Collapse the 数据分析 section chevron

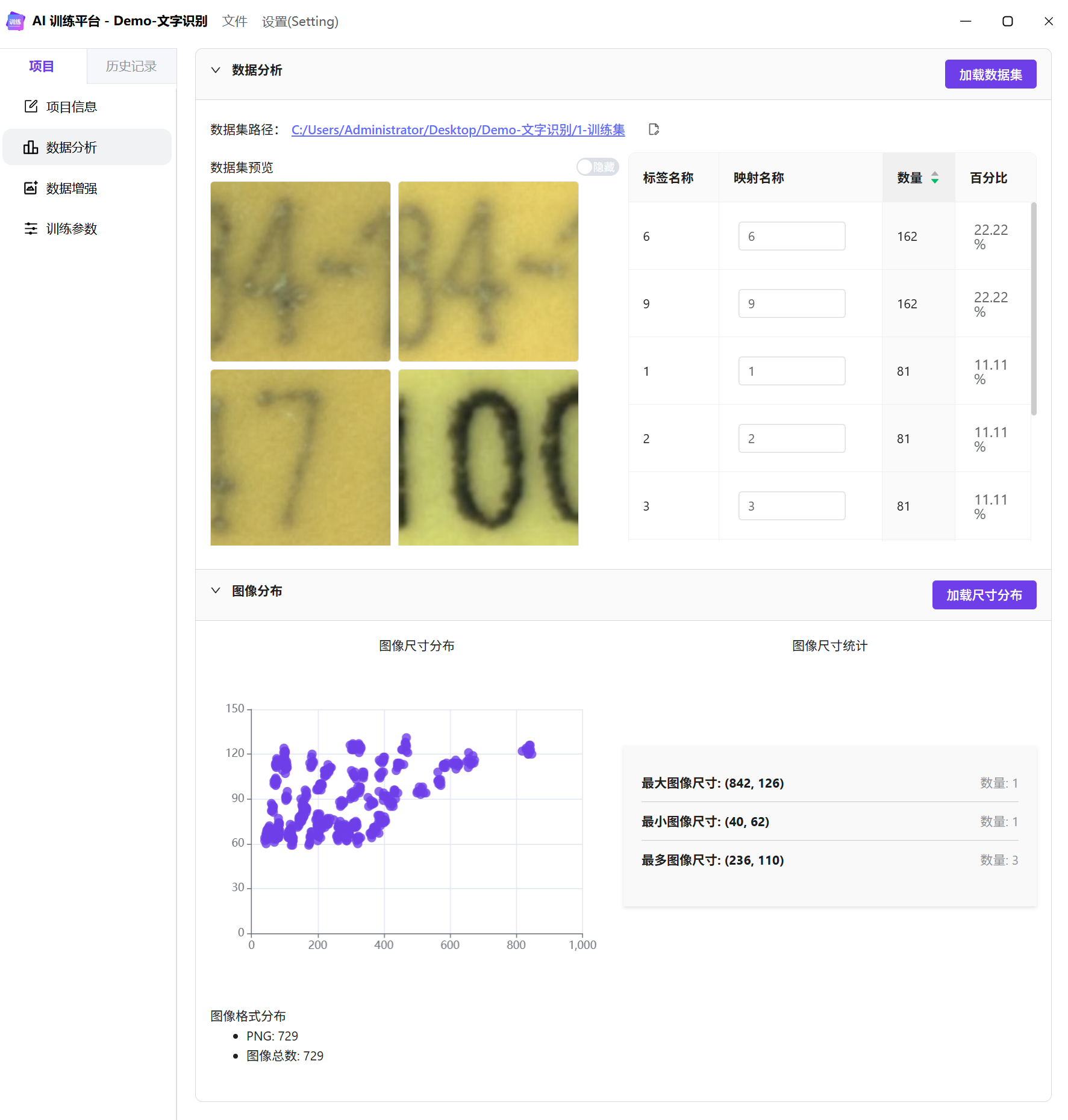point(216,70)
